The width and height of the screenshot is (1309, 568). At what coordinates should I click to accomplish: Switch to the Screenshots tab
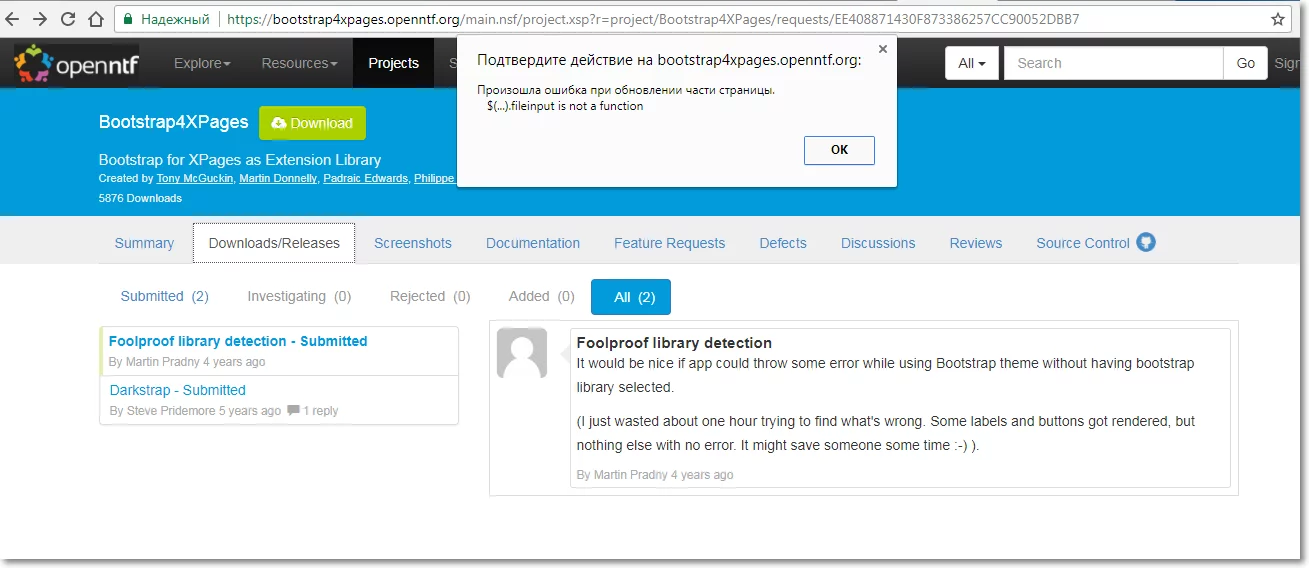(x=412, y=243)
